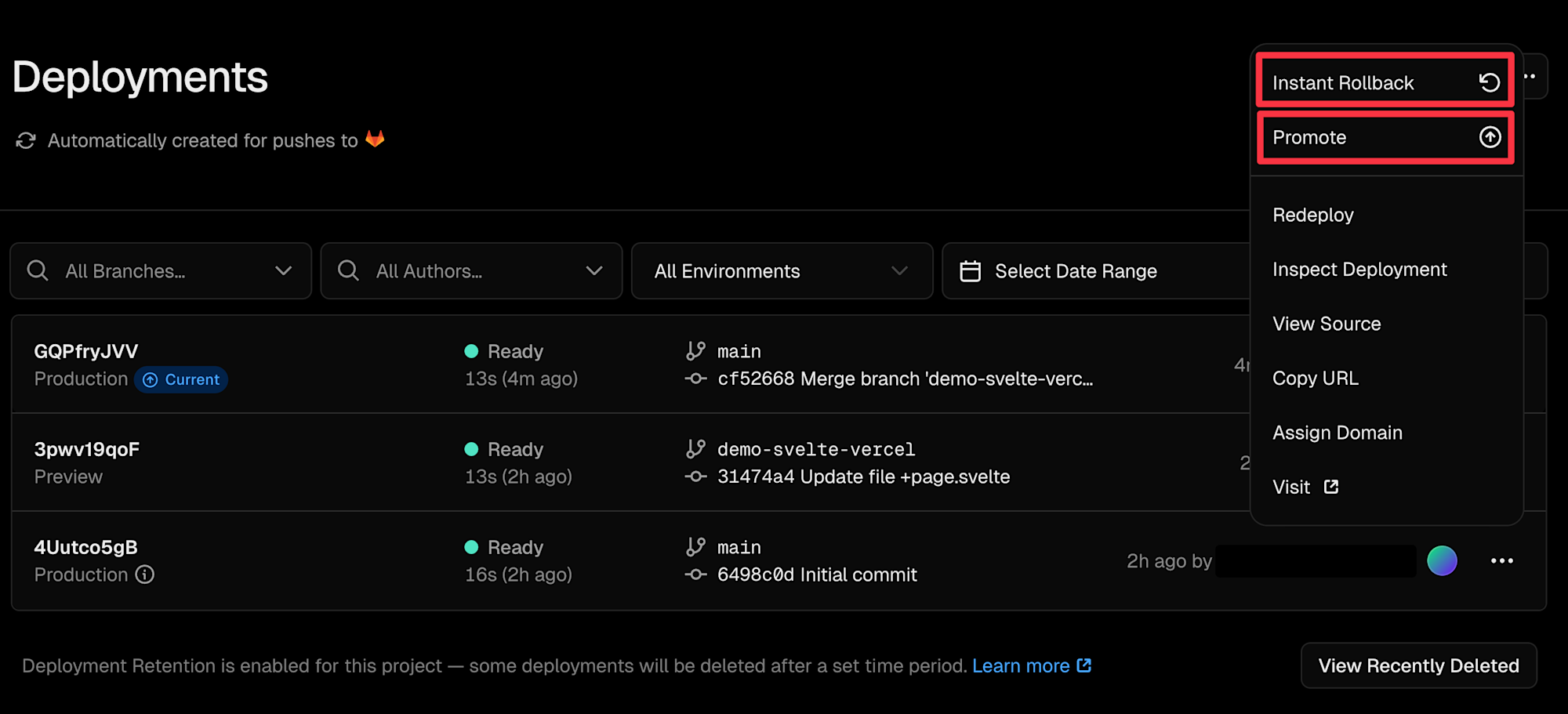Open the GQPfryJVV deployment
The height and width of the screenshot is (714, 1568).
point(86,351)
